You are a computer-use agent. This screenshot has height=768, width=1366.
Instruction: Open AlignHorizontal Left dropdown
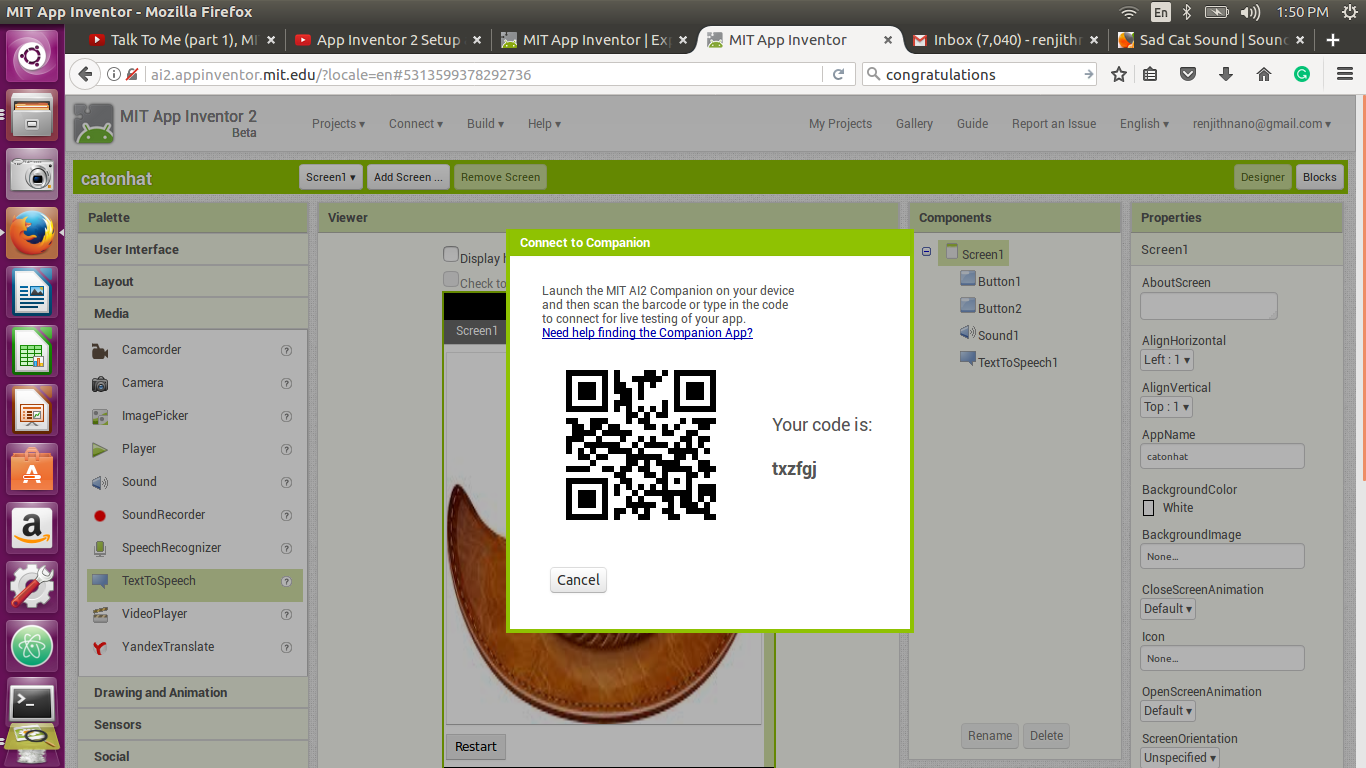1168,360
